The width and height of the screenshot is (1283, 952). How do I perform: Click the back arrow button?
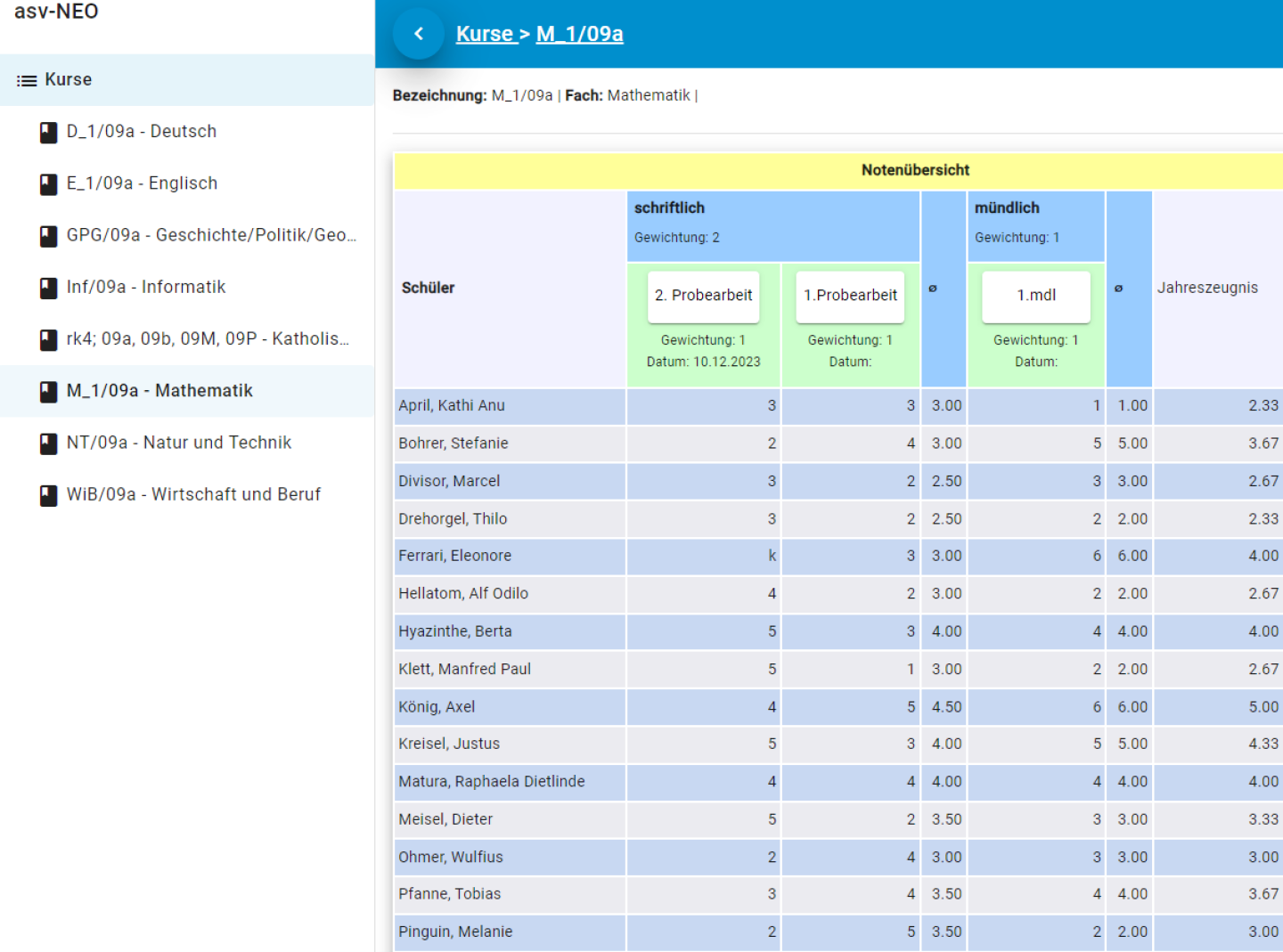[x=419, y=34]
